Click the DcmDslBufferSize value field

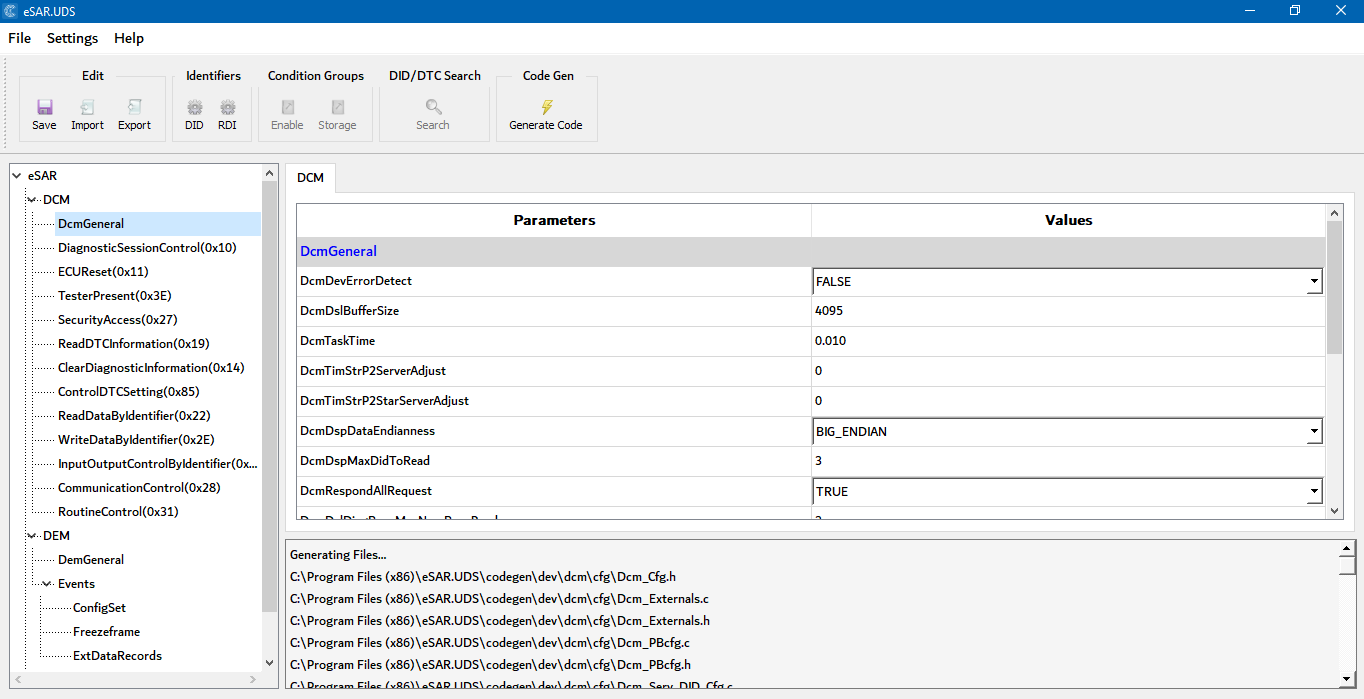pos(1067,311)
